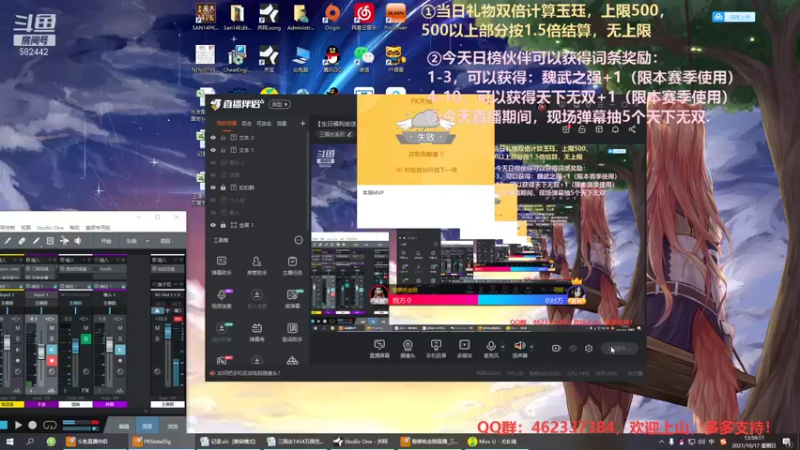
Task: Open the 网易云音乐 desktop shortcut
Action: click(x=364, y=17)
